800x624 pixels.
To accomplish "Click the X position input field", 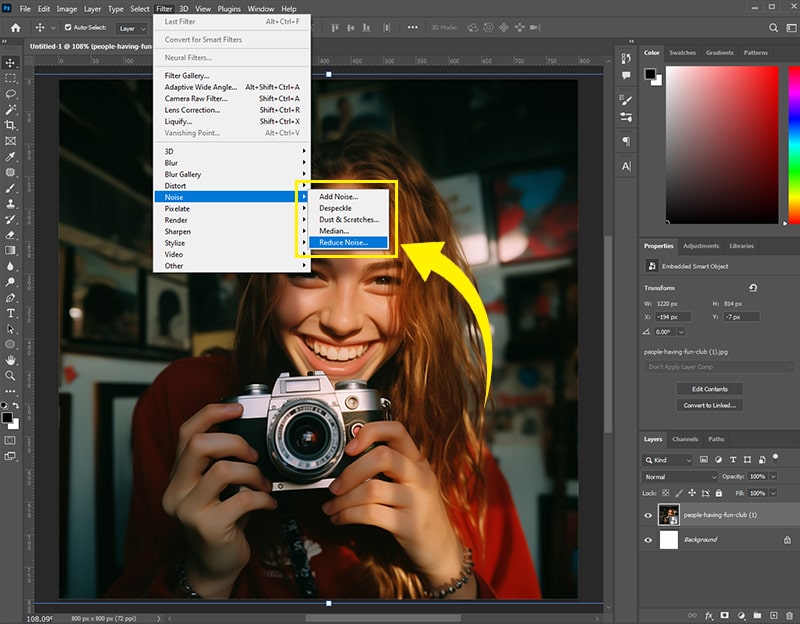I will tap(673, 317).
